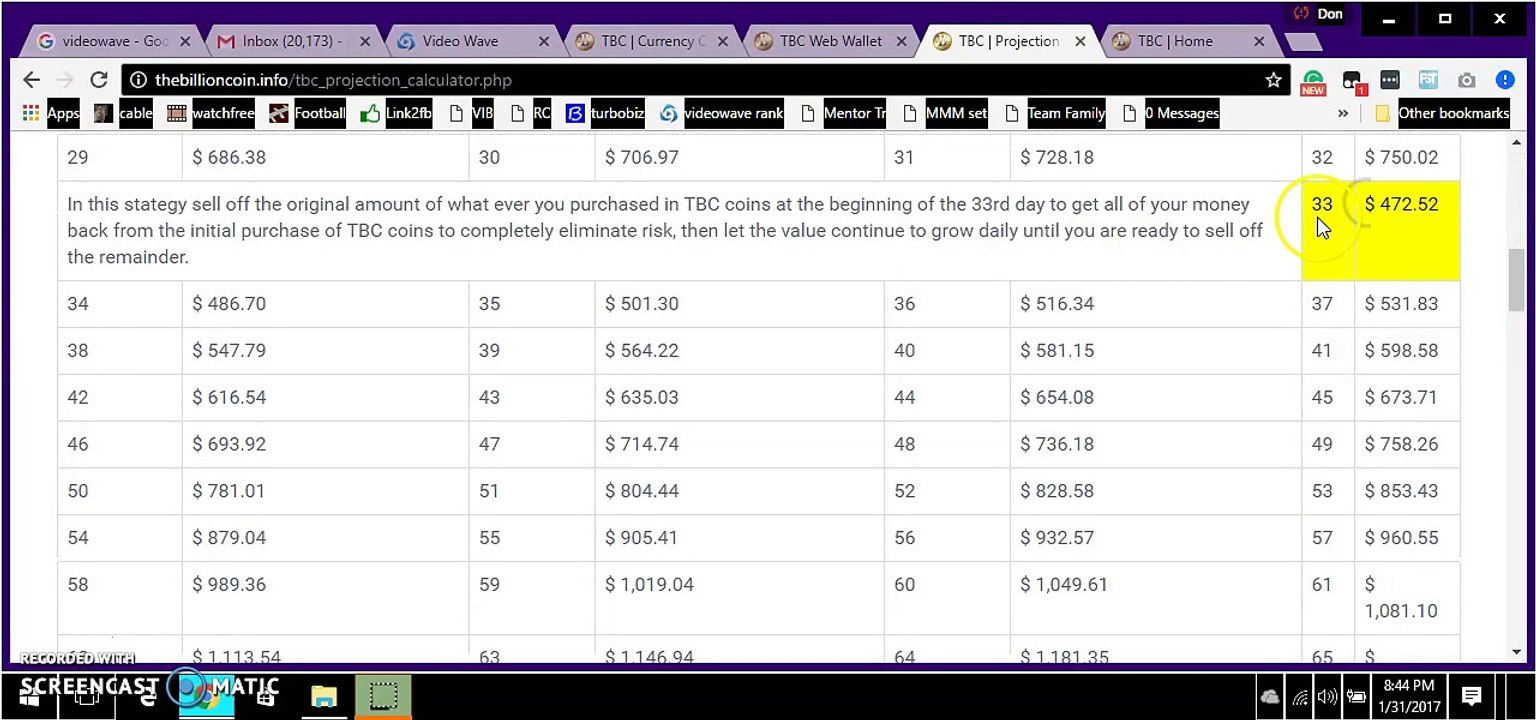The image size is (1536, 720).
Task: Select the $ 686.38 value for day 29
Action: (229, 157)
